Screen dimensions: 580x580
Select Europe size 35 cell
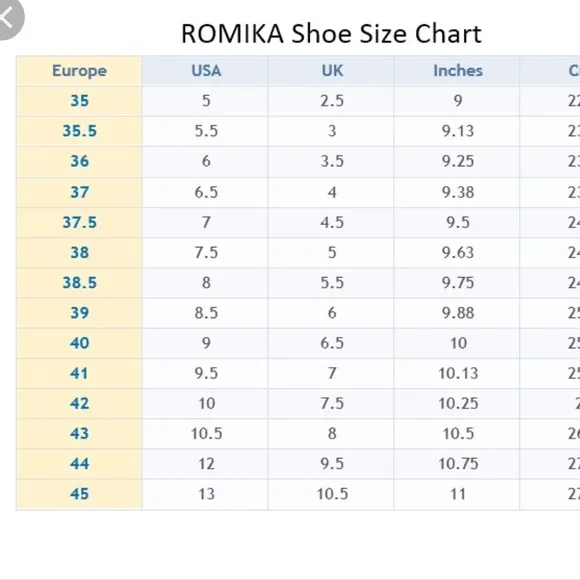pyautogui.click(x=79, y=101)
